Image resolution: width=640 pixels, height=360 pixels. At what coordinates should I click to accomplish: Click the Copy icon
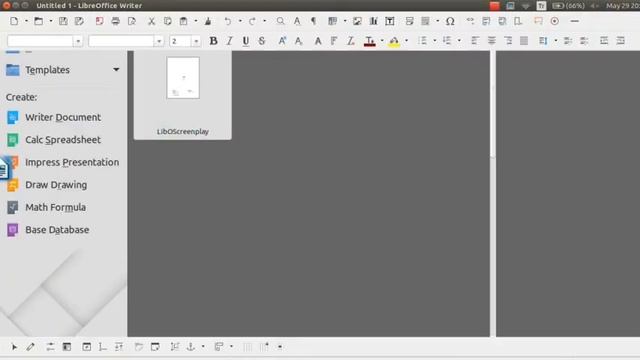167,21
